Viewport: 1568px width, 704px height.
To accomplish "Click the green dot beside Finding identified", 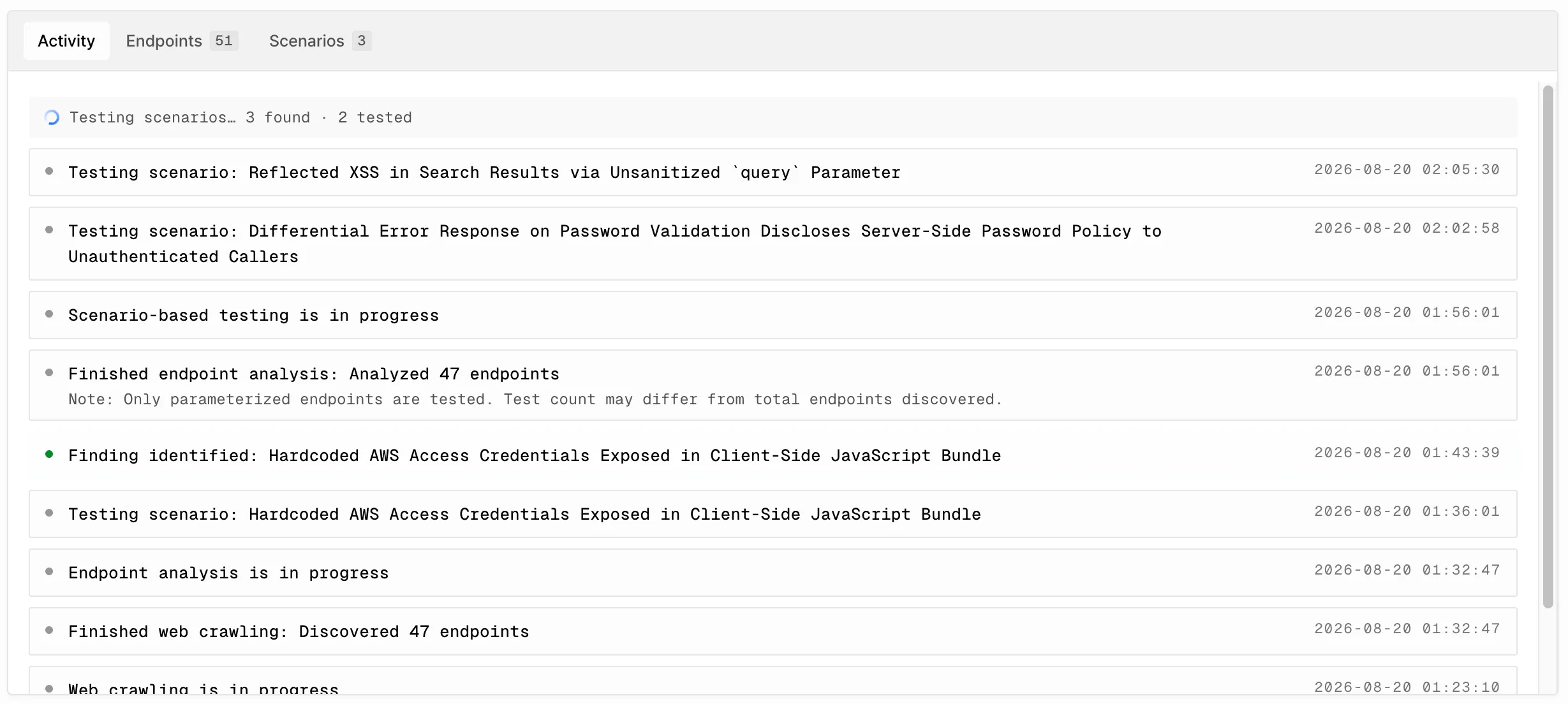I will [49, 455].
